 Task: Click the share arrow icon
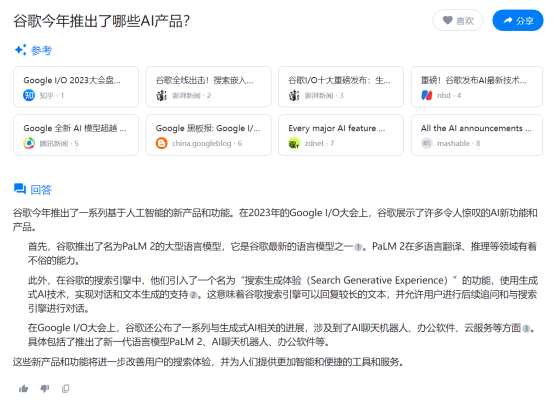pos(508,21)
